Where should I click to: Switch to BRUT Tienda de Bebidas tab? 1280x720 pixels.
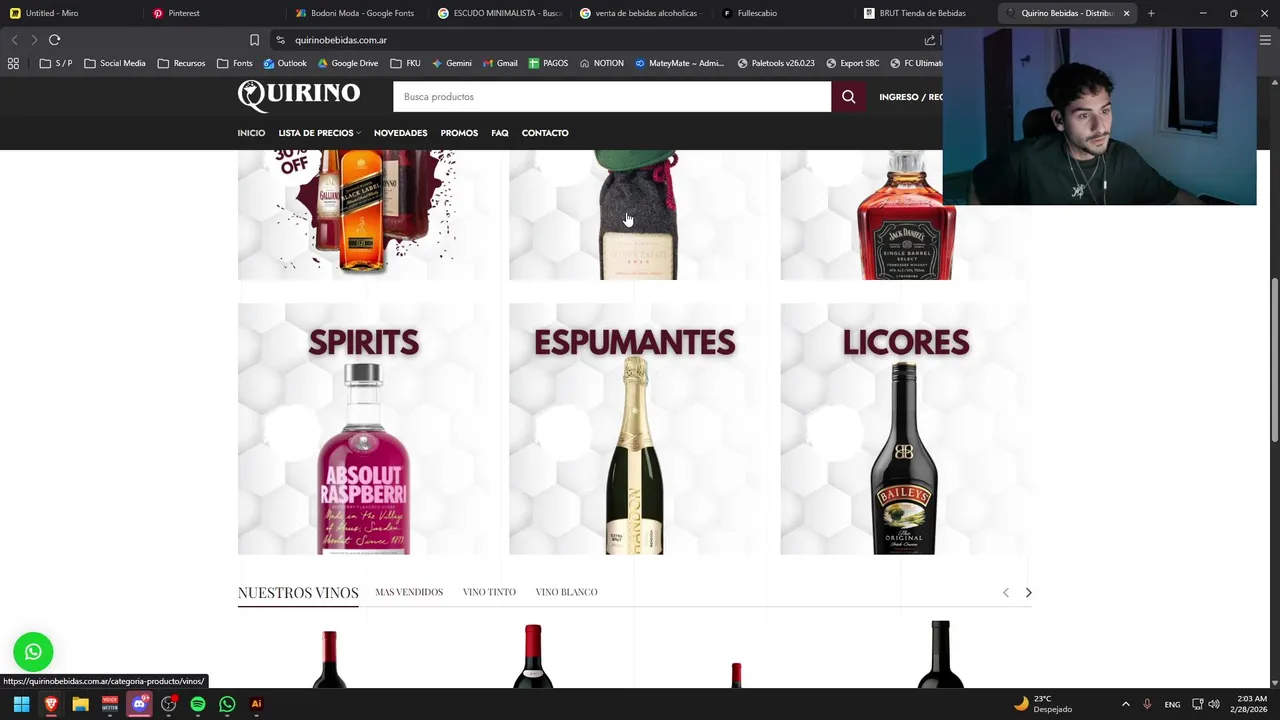[928, 13]
